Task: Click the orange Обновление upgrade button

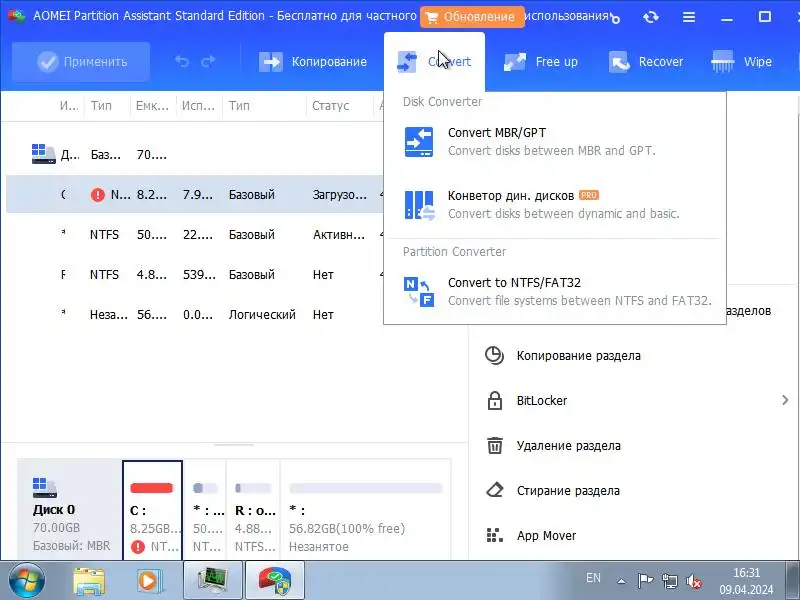Action: (472, 17)
